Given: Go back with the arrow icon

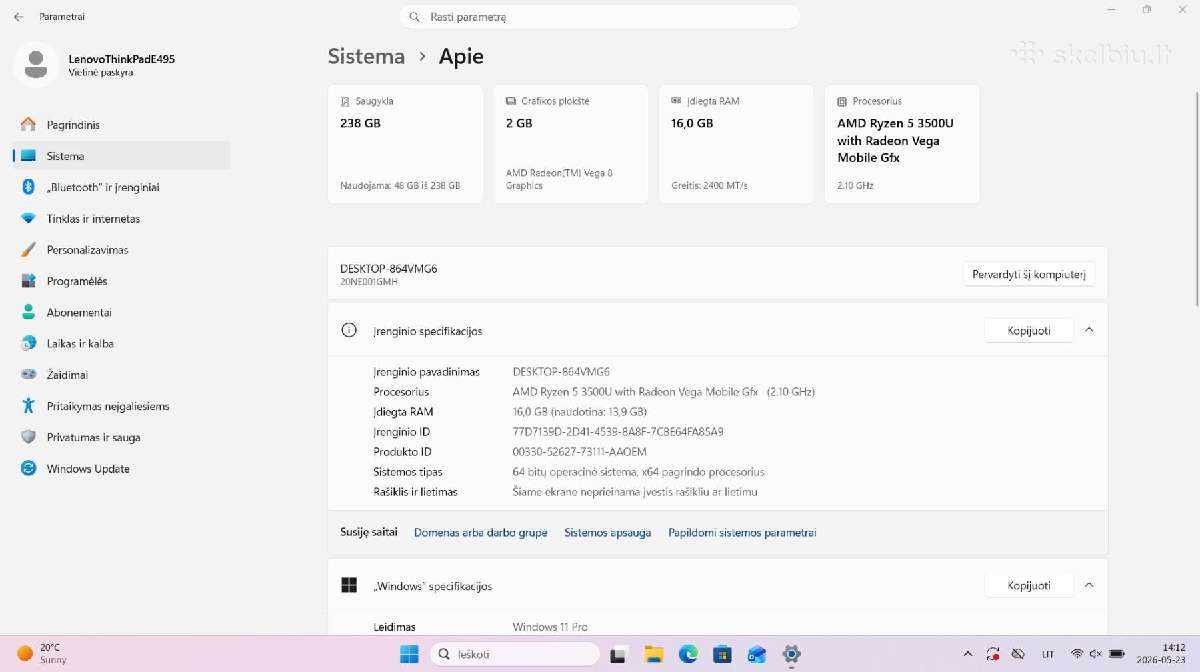Looking at the screenshot, I should (x=18, y=17).
